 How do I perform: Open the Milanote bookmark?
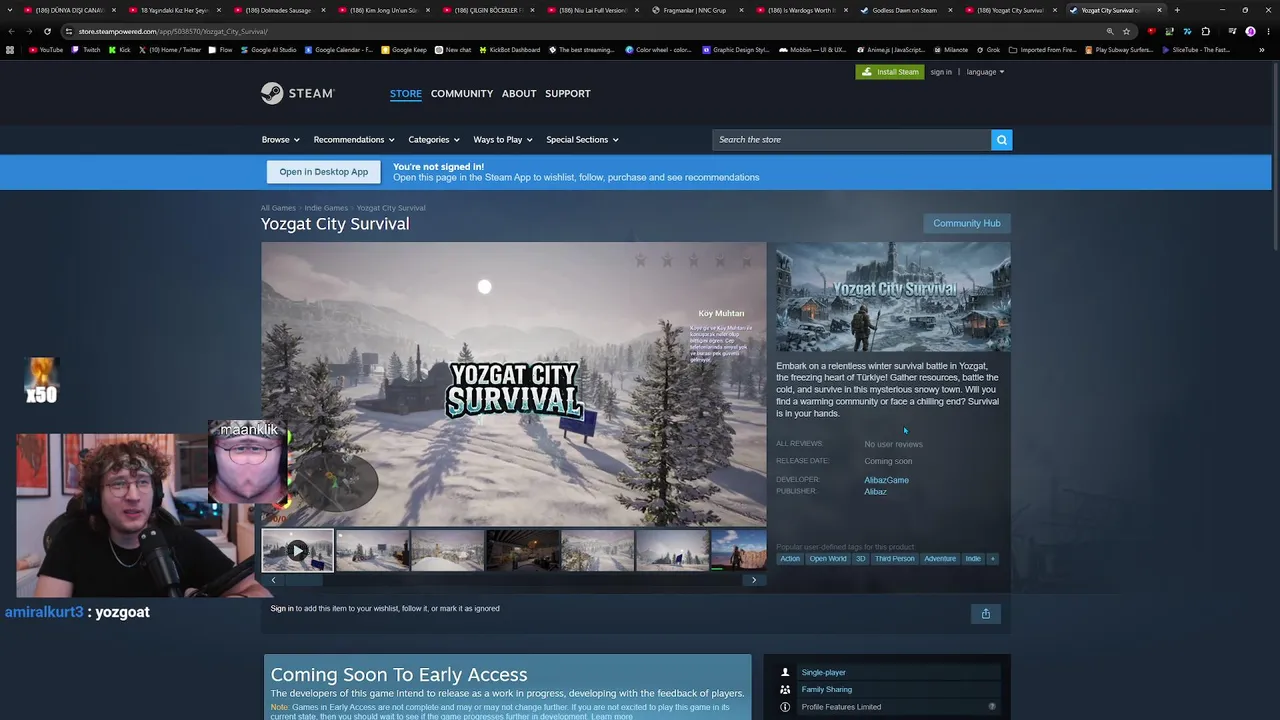coord(950,50)
